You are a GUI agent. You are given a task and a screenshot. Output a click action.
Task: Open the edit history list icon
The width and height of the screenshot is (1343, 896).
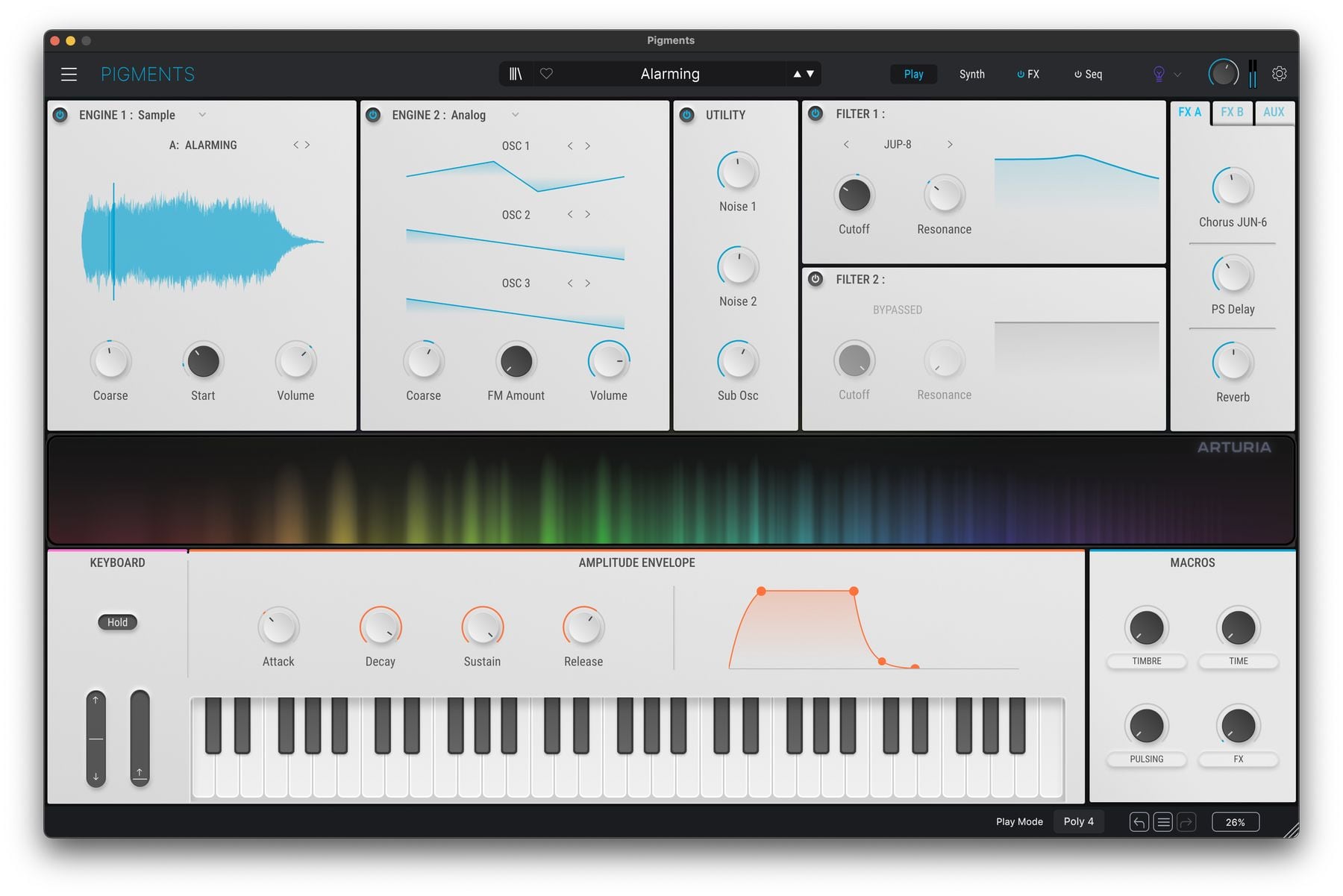[1162, 822]
